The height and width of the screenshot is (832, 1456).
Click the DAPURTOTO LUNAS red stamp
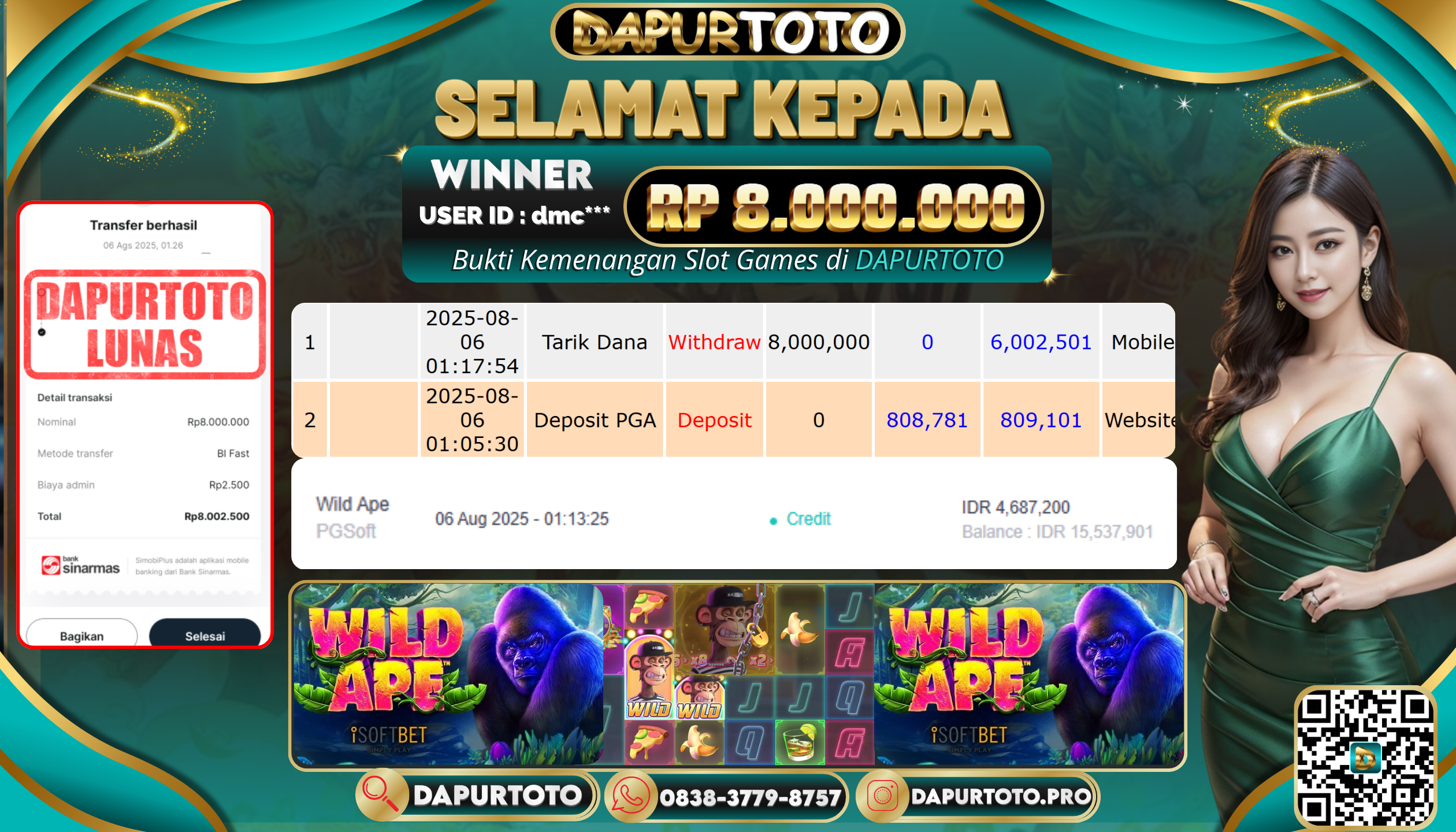144,324
